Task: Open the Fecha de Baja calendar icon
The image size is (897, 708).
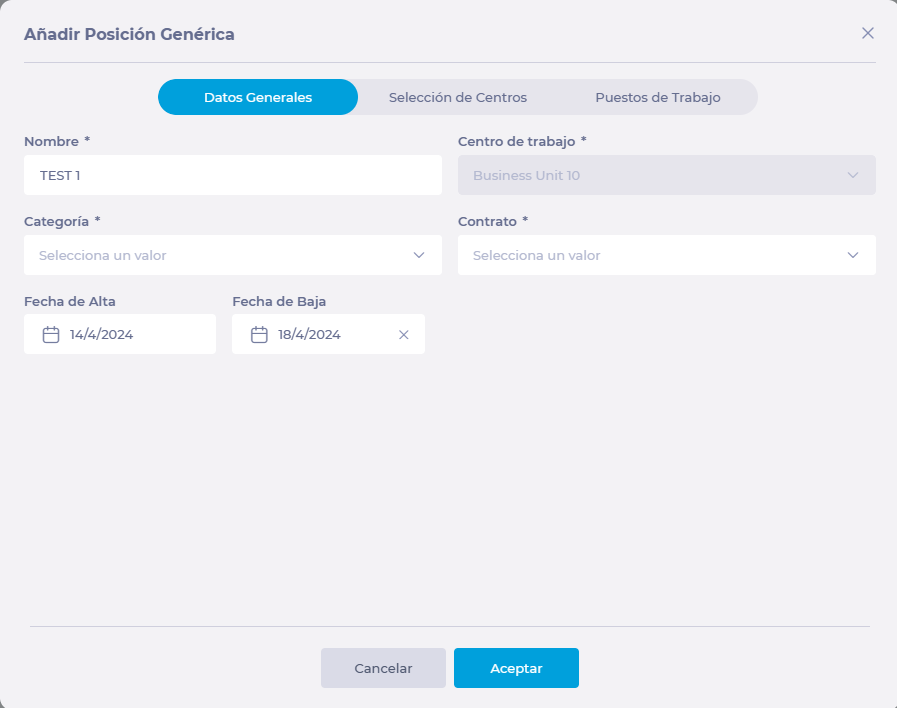Action: (259, 335)
